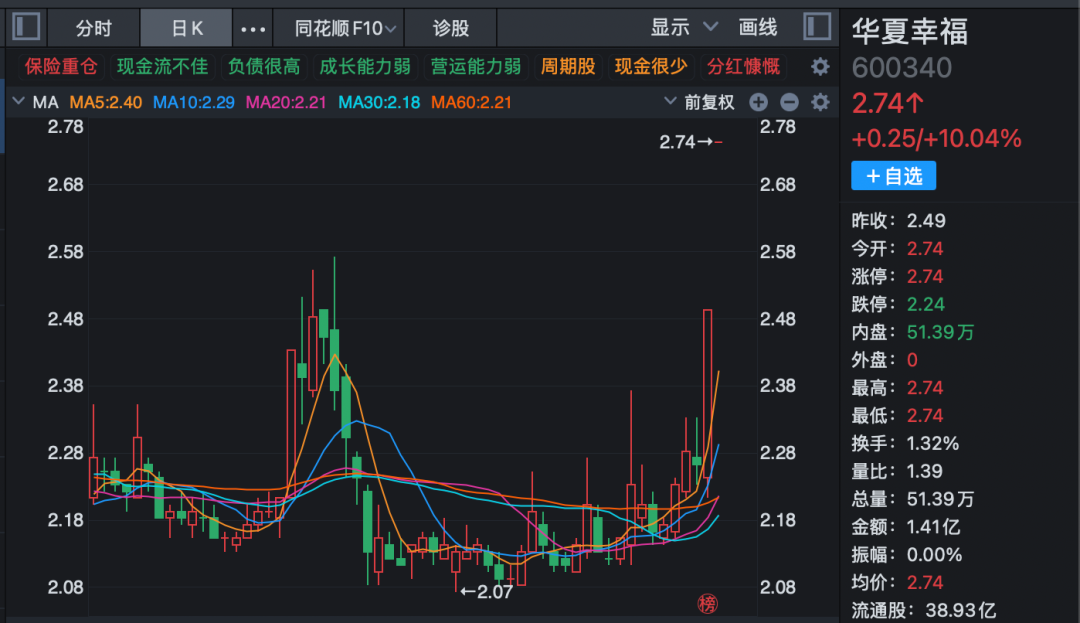Open the 诊股 stock diagnosis

[x=450, y=28]
